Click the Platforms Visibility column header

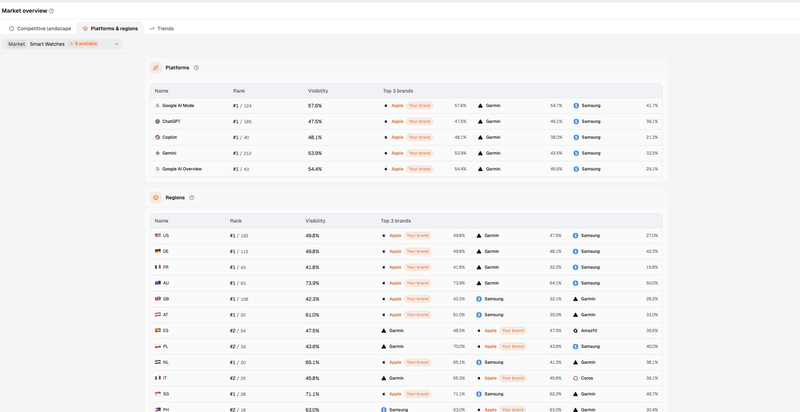[318, 91]
